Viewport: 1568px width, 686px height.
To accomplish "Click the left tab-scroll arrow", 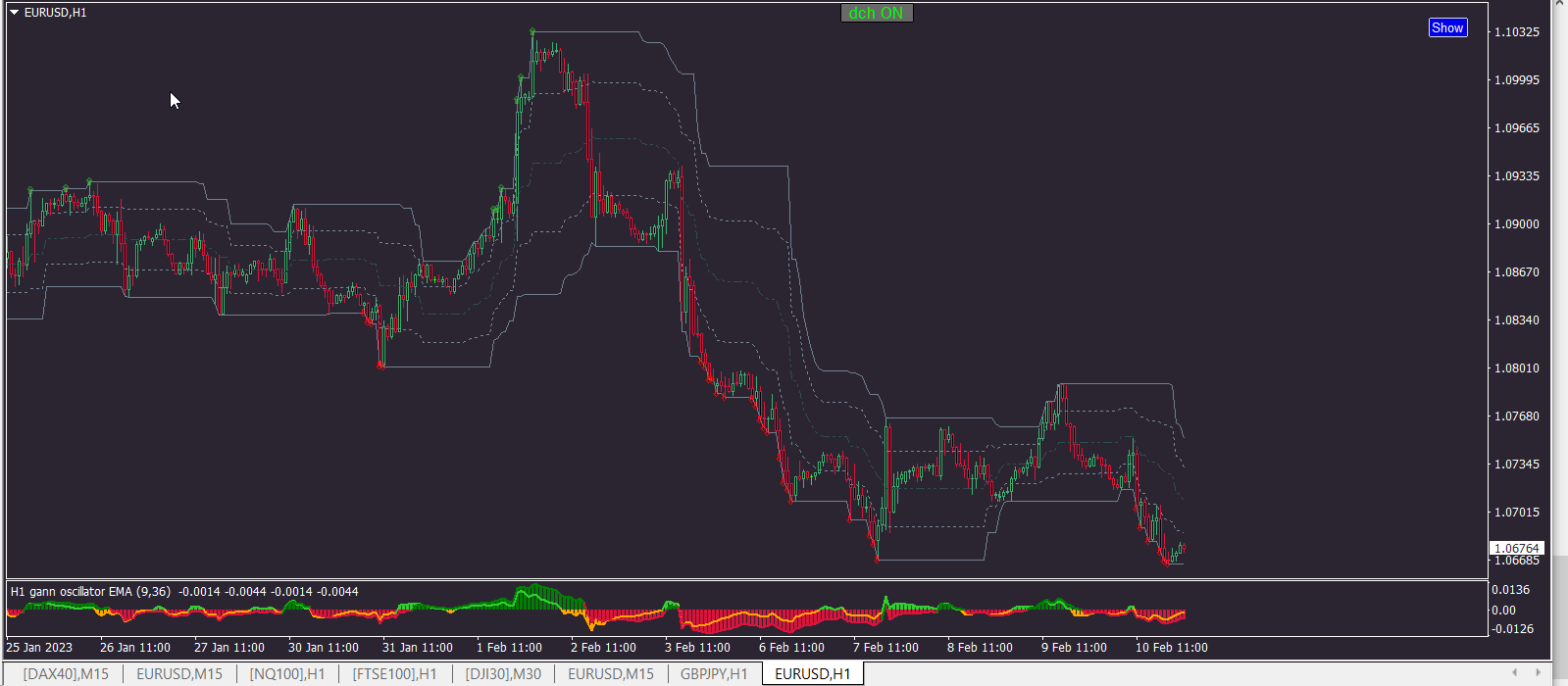I will click(x=1515, y=672).
